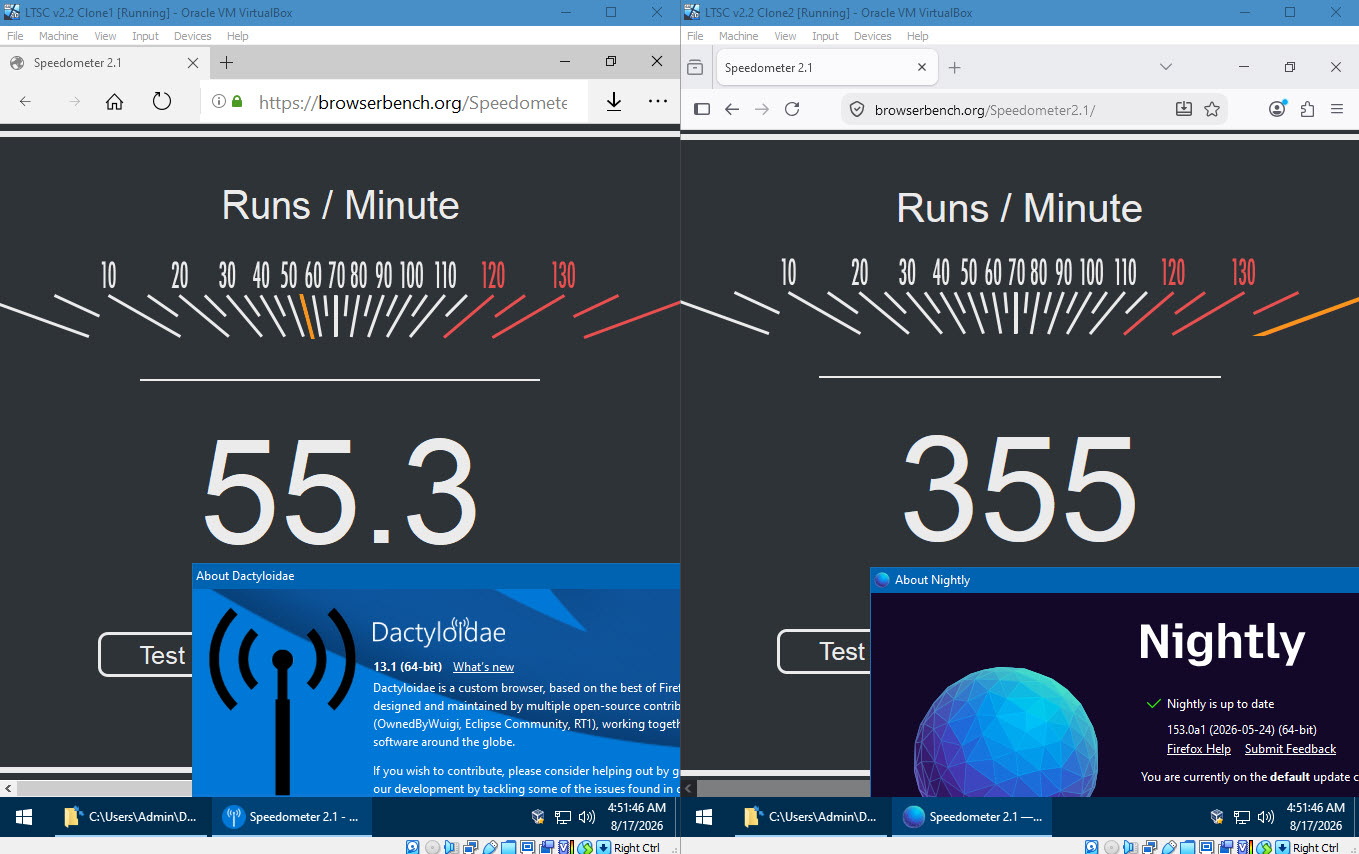Open the Input menu in Clone2 VirtualBox window
Image resolution: width=1359 pixels, height=854 pixels.
(826, 36)
